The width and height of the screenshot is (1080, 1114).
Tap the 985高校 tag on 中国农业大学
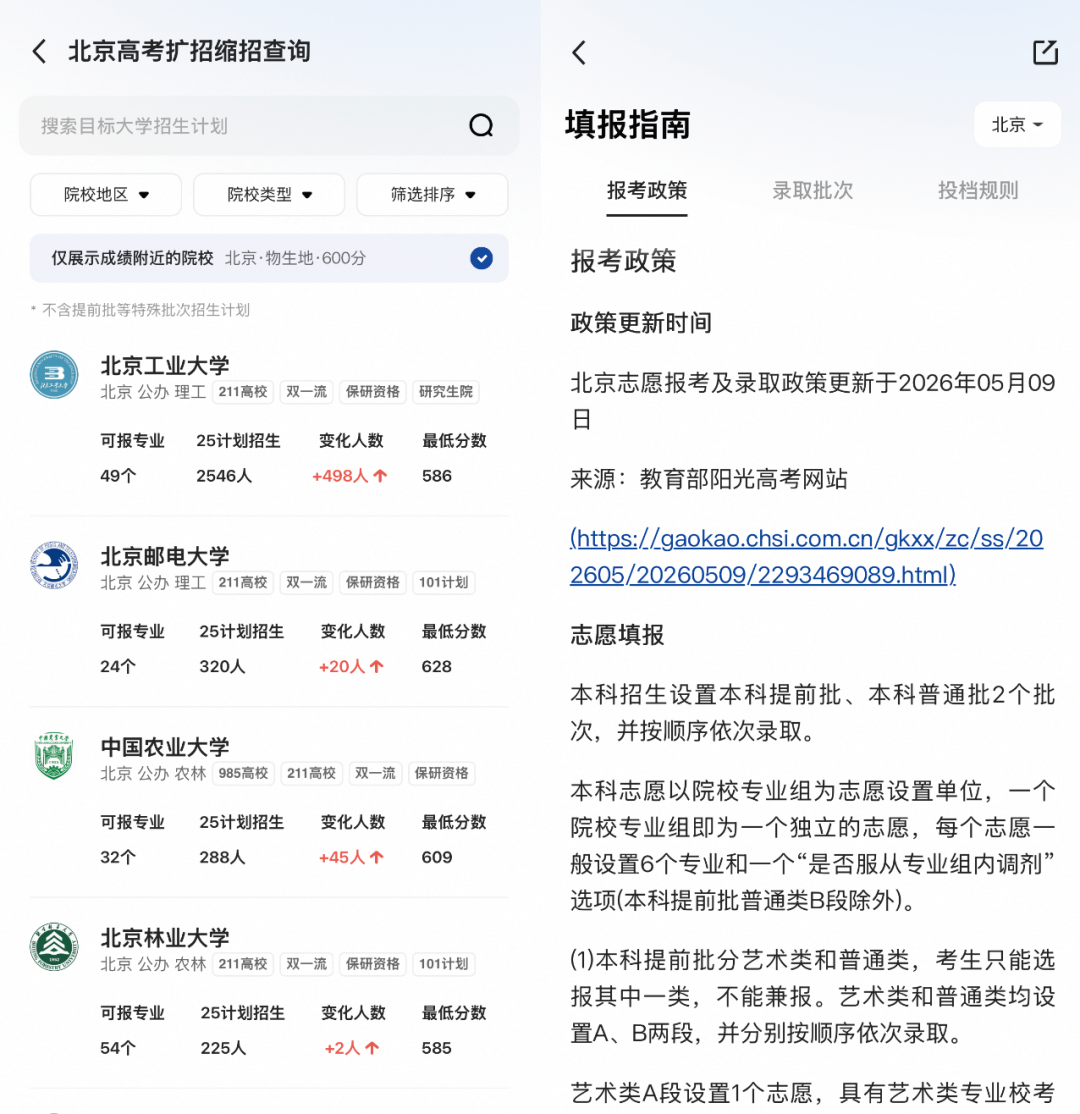pyautogui.click(x=243, y=774)
